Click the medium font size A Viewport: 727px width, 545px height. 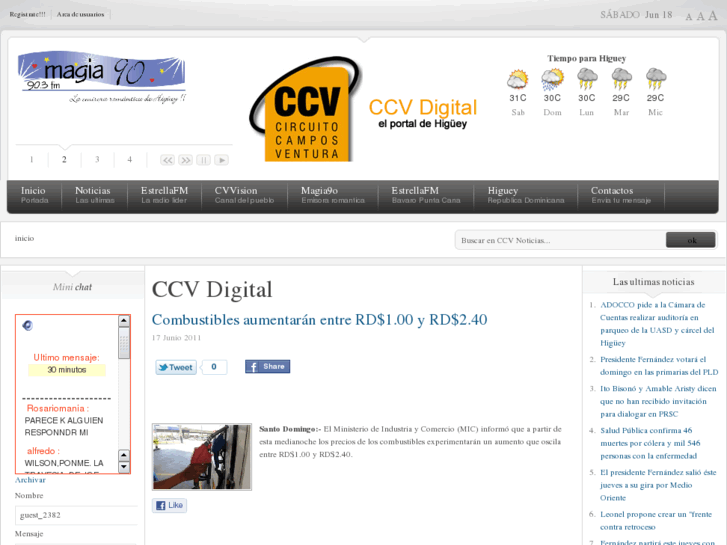pyautogui.click(x=700, y=16)
